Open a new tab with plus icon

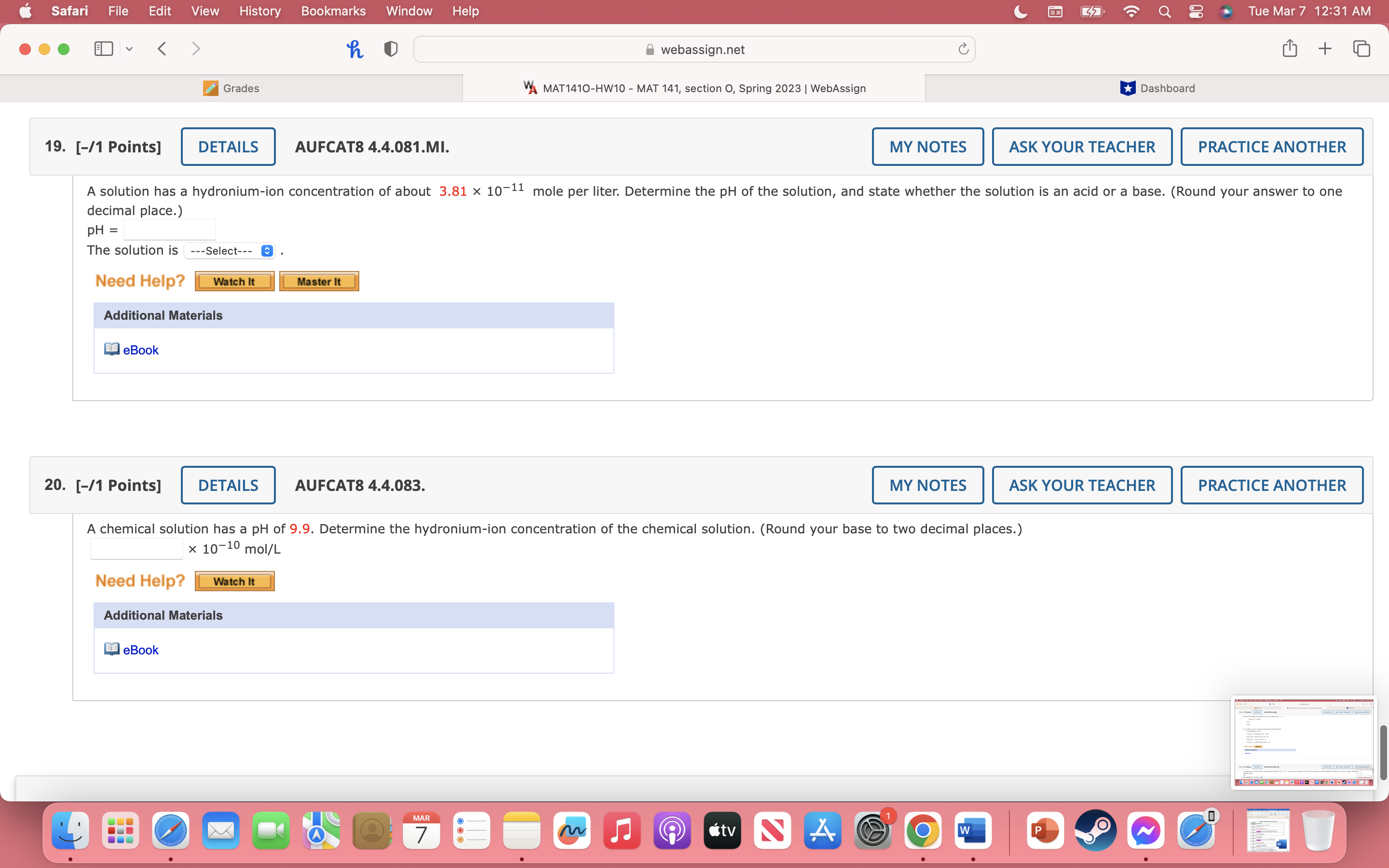(1325, 49)
